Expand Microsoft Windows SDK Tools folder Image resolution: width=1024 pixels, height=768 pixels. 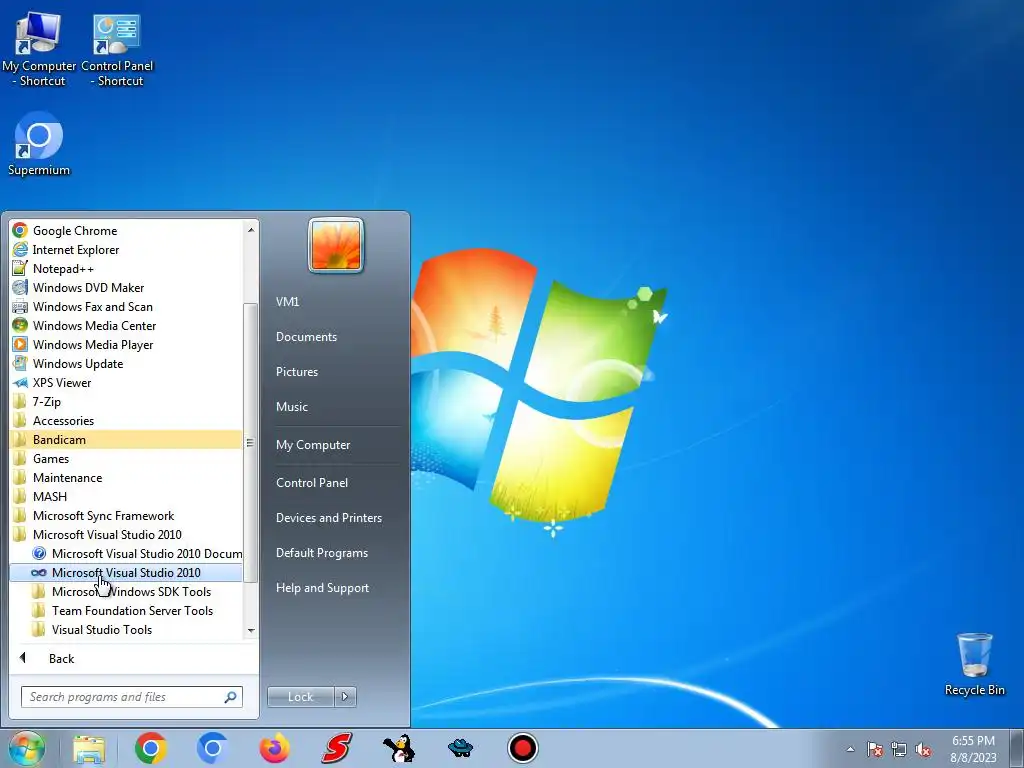coord(131,592)
